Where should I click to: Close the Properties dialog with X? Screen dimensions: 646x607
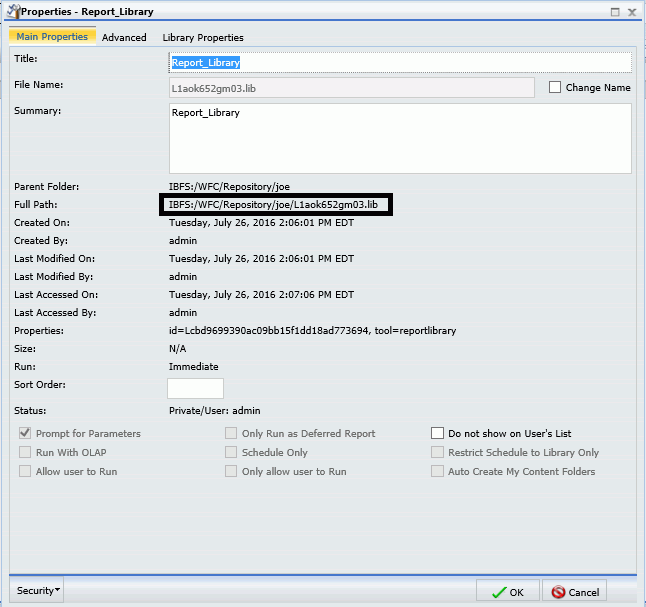pos(632,12)
